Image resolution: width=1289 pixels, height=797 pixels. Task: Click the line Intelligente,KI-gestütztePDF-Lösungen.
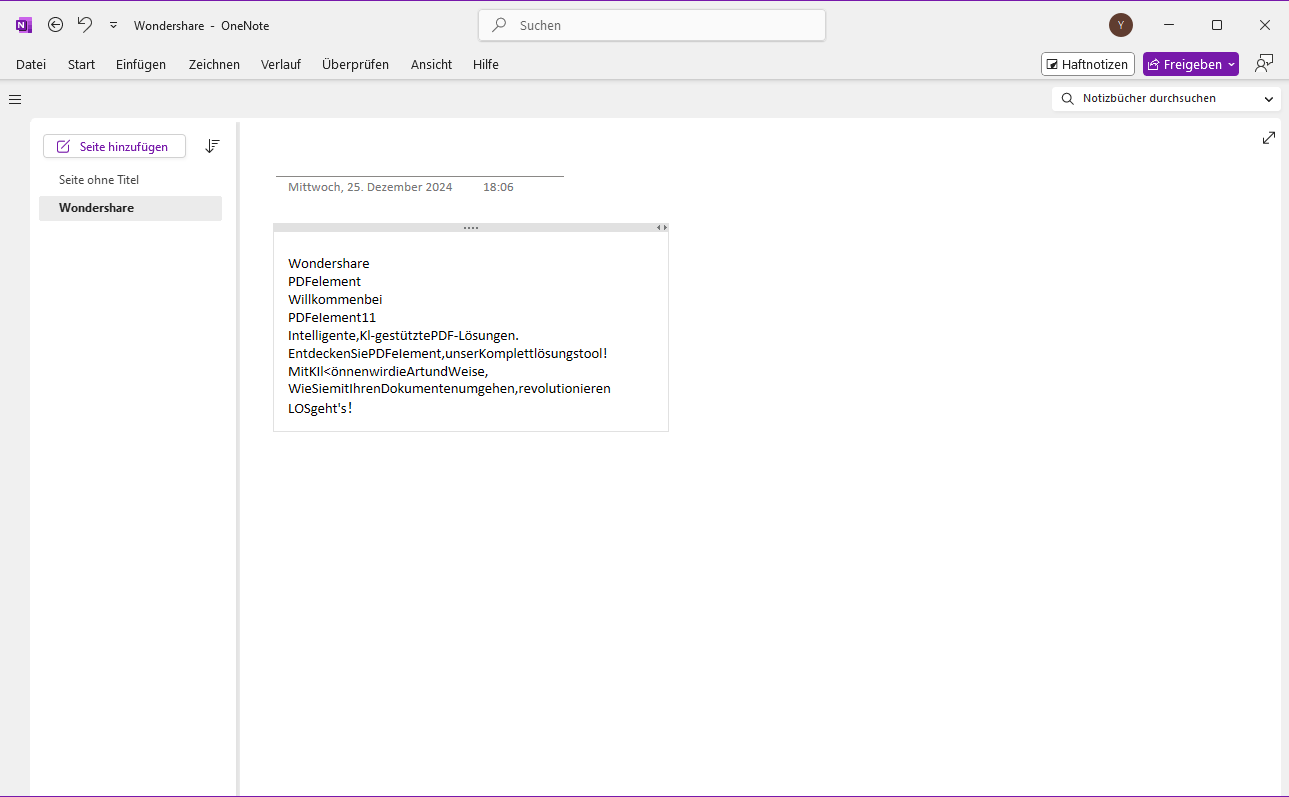[403, 335]
